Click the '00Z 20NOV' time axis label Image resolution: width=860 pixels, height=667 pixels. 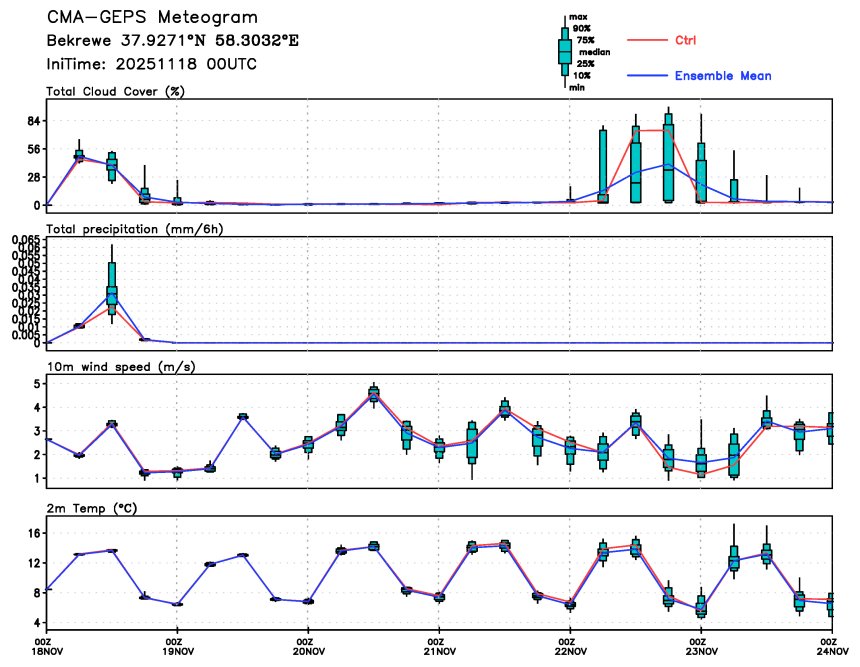click(x=309, y=647)
